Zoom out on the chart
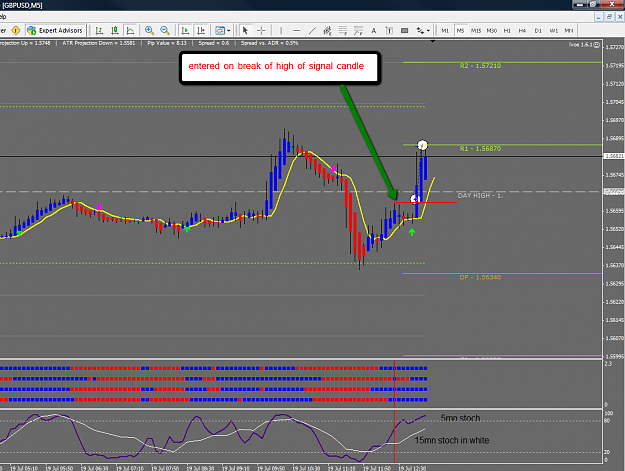Screen dimensions: 625x471 165,31
